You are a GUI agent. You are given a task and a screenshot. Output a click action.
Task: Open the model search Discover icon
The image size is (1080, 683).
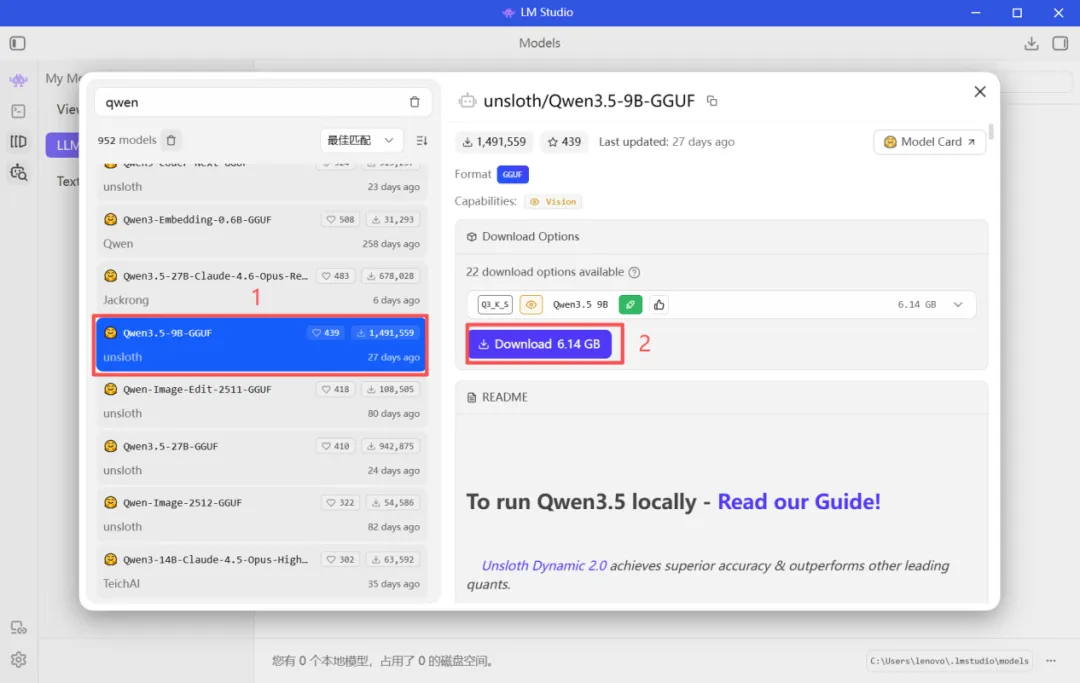pos(19,172)
